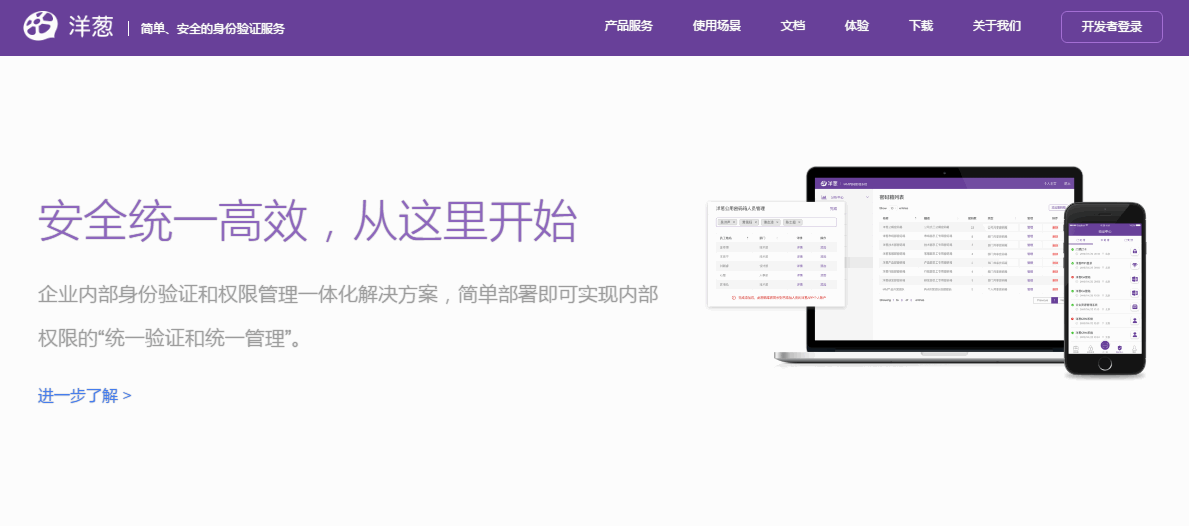This screenshot has width=1189, height=526.
Task: Visit the 关于我们 page
Action: click(996, 26)
